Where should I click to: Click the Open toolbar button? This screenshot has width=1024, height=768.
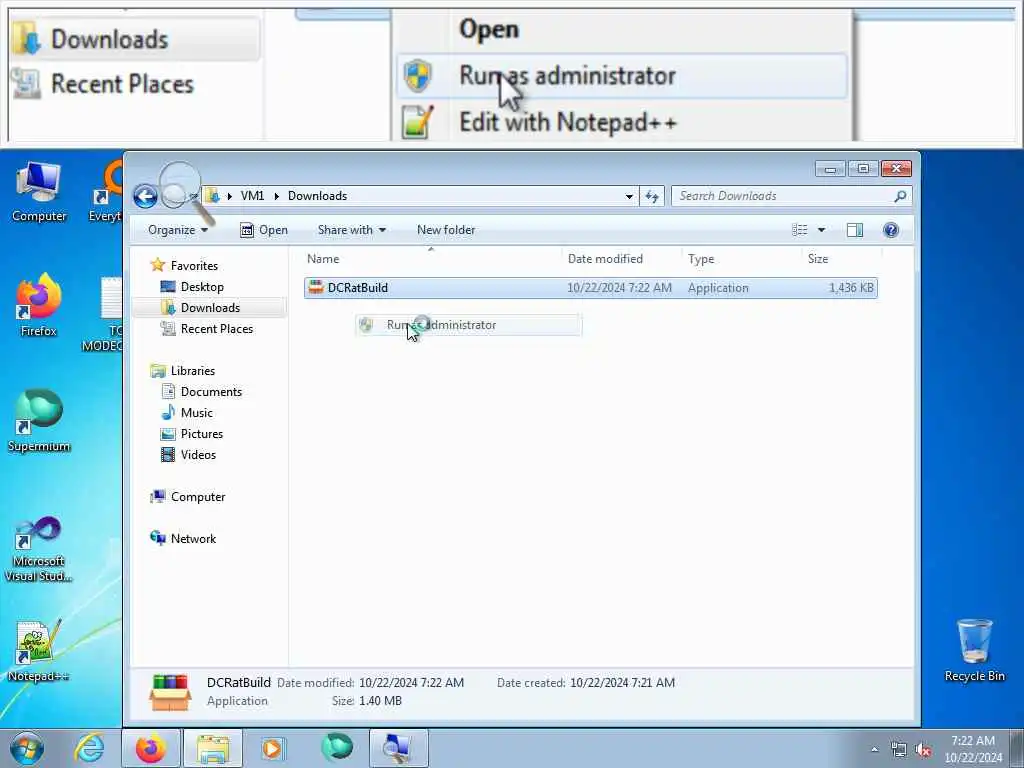264,230
